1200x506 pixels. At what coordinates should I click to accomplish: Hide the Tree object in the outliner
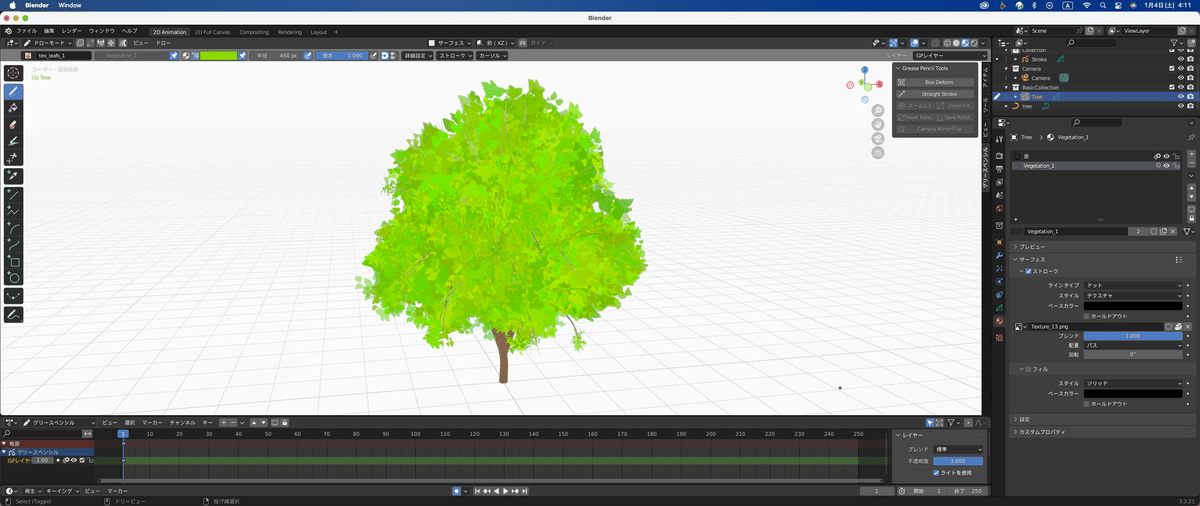(x=1180, y=97)
